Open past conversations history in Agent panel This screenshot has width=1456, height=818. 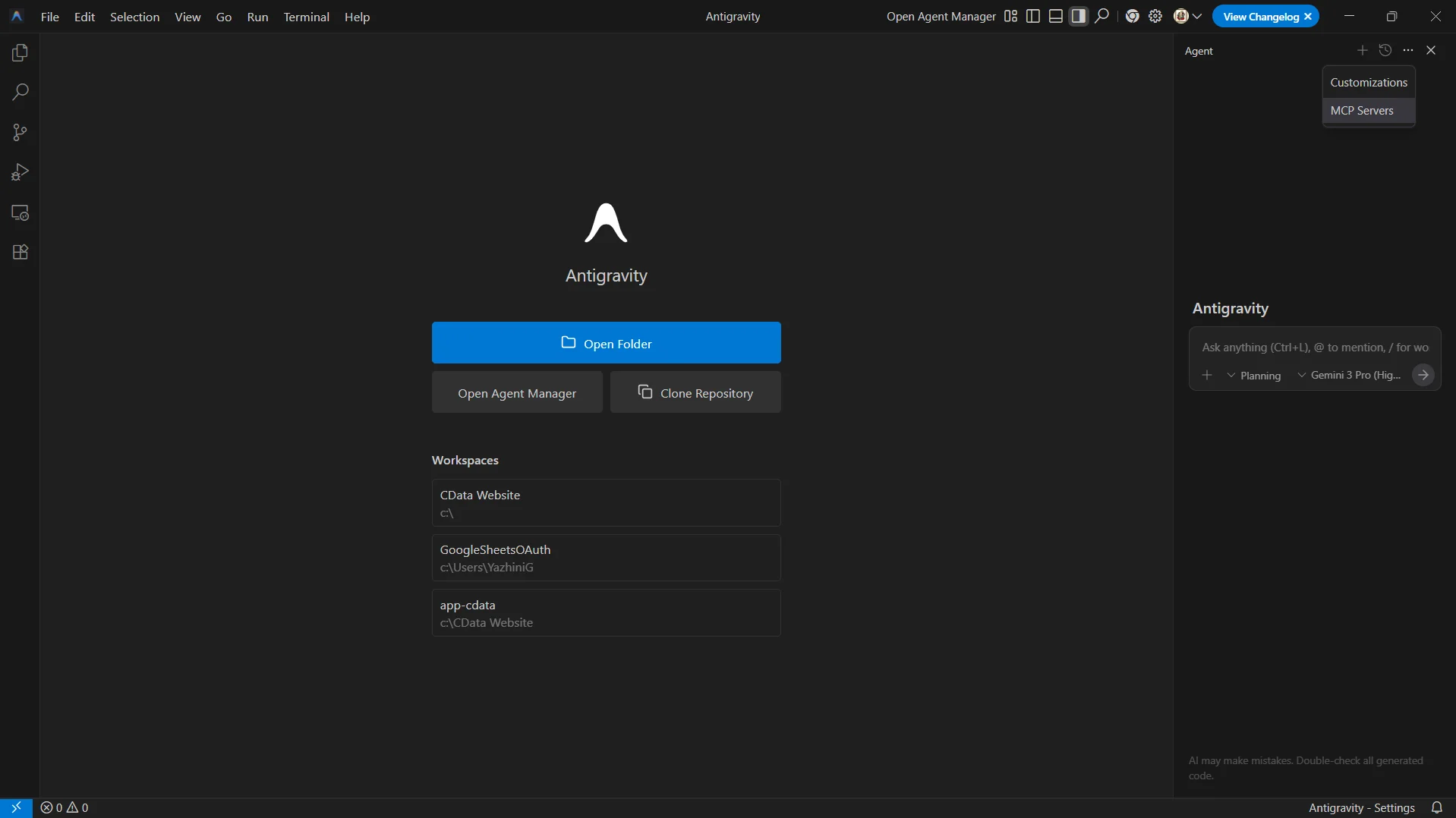click(x=1385, y=50)
